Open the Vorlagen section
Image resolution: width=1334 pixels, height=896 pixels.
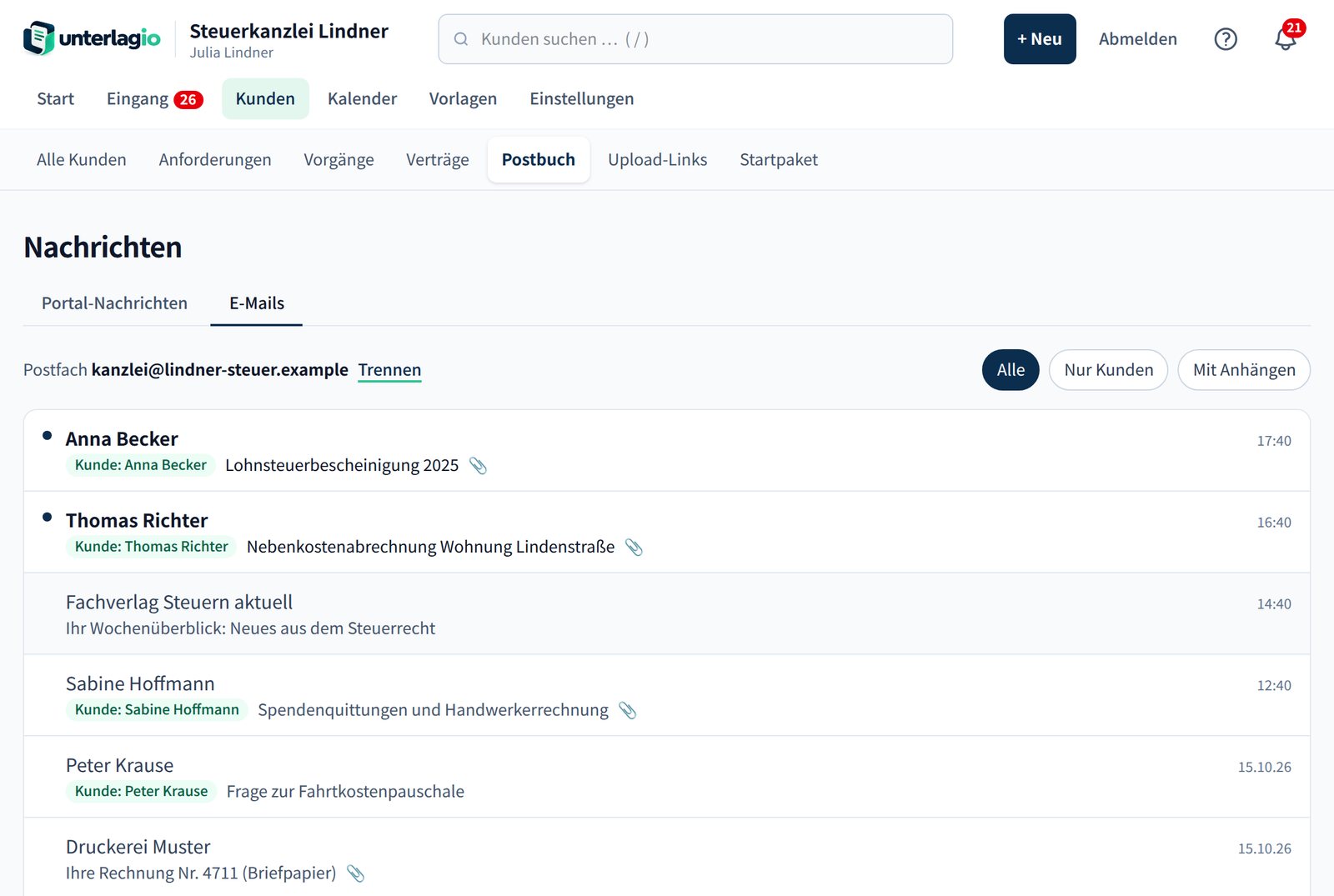pos(463,98)
